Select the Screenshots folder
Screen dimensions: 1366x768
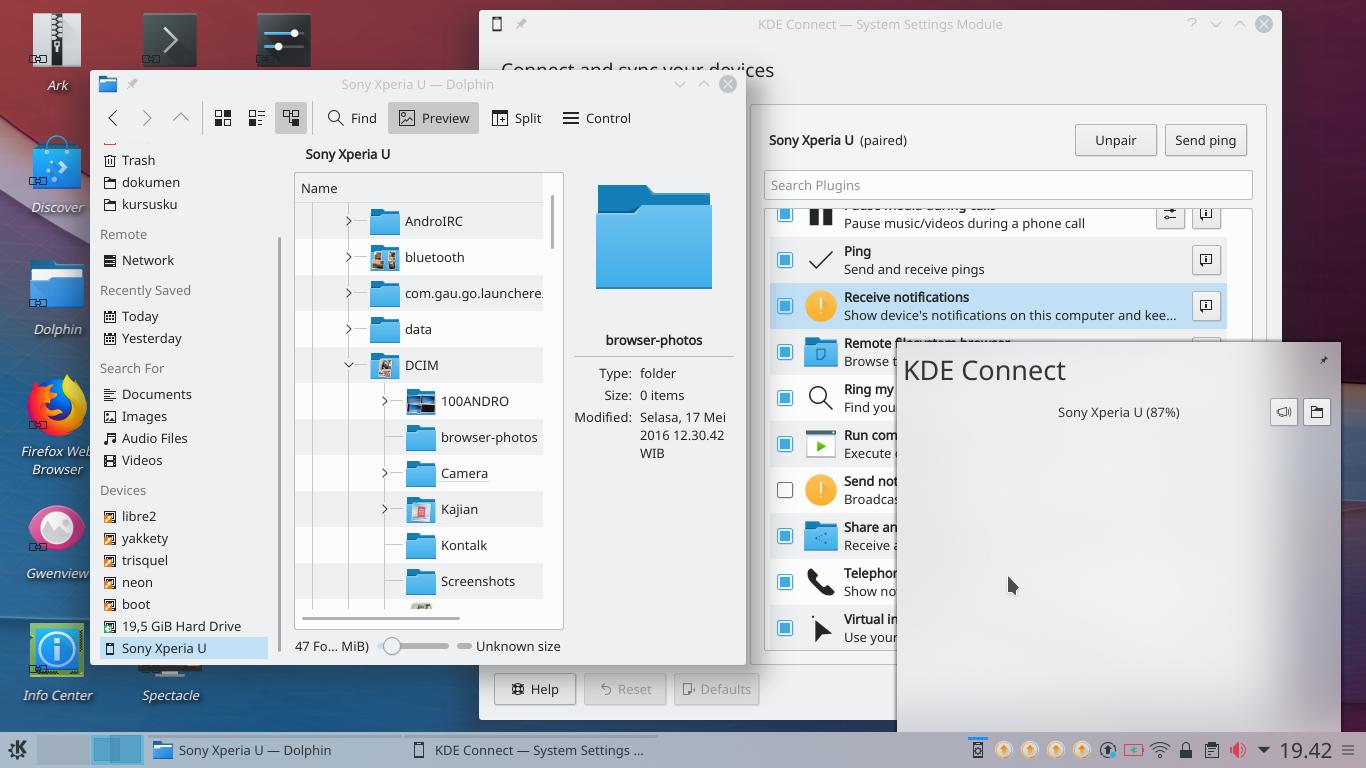click(461, 581)
